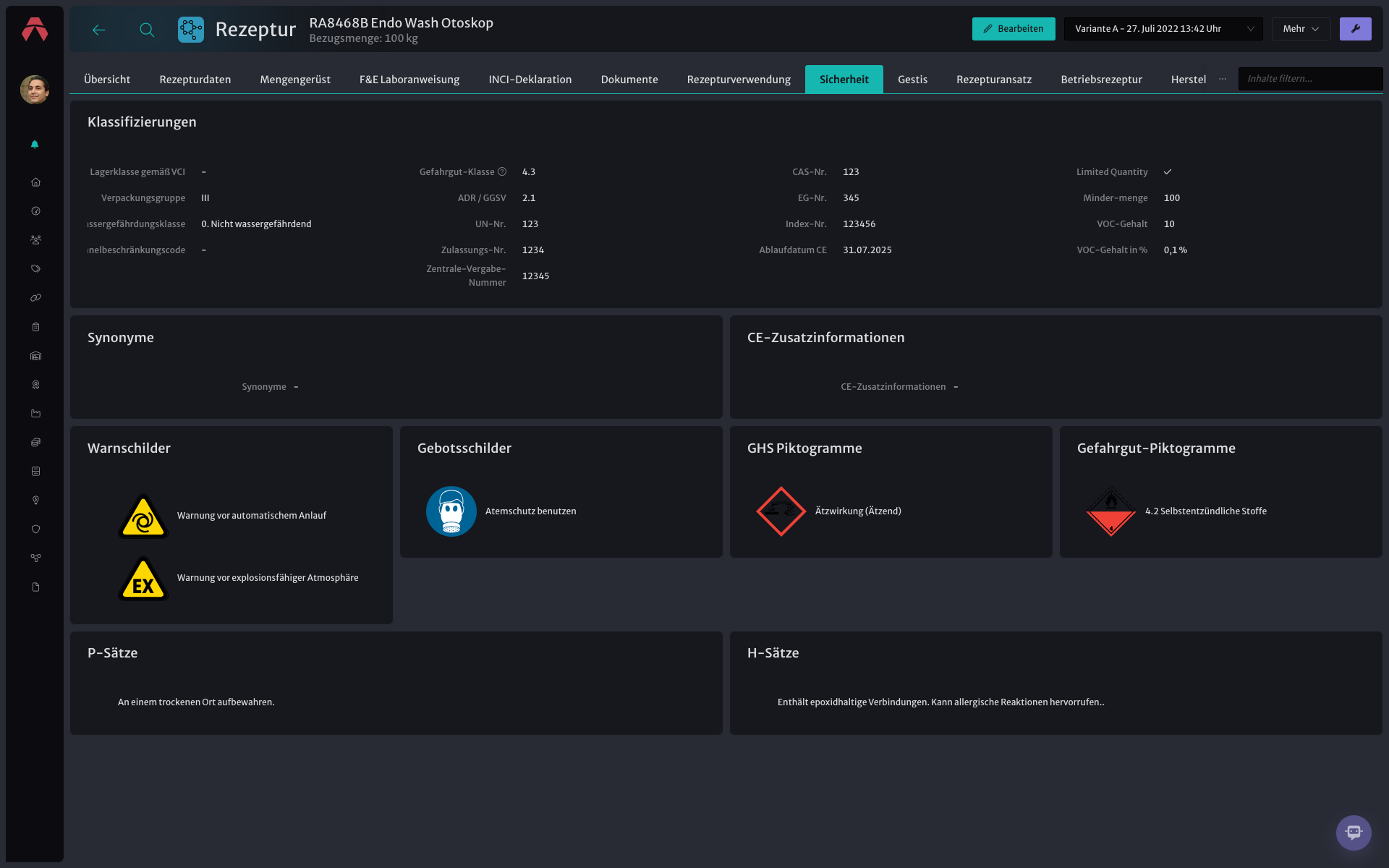Click the Bearbeiten button
The height and width of the screenshot is (868, 1389).
pyautogui.click(x=1014, y=29)
